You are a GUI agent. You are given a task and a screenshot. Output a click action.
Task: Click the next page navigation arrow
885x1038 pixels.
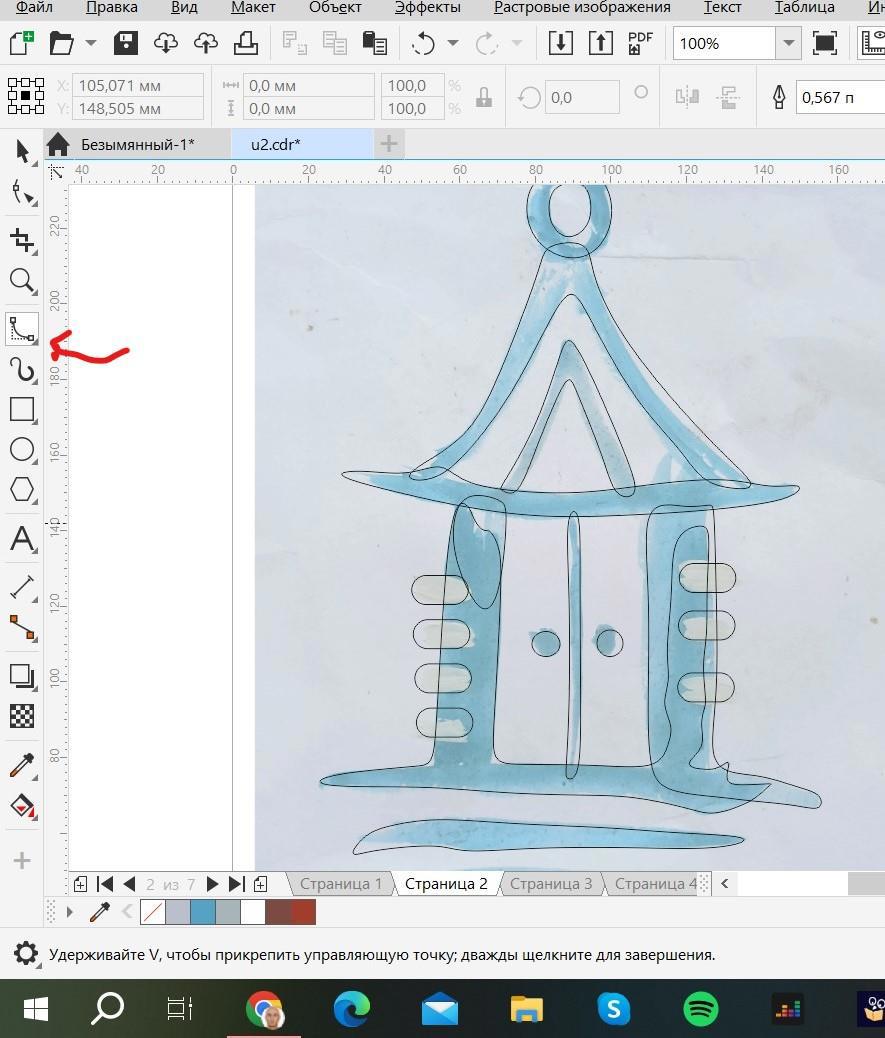point(212,884)
